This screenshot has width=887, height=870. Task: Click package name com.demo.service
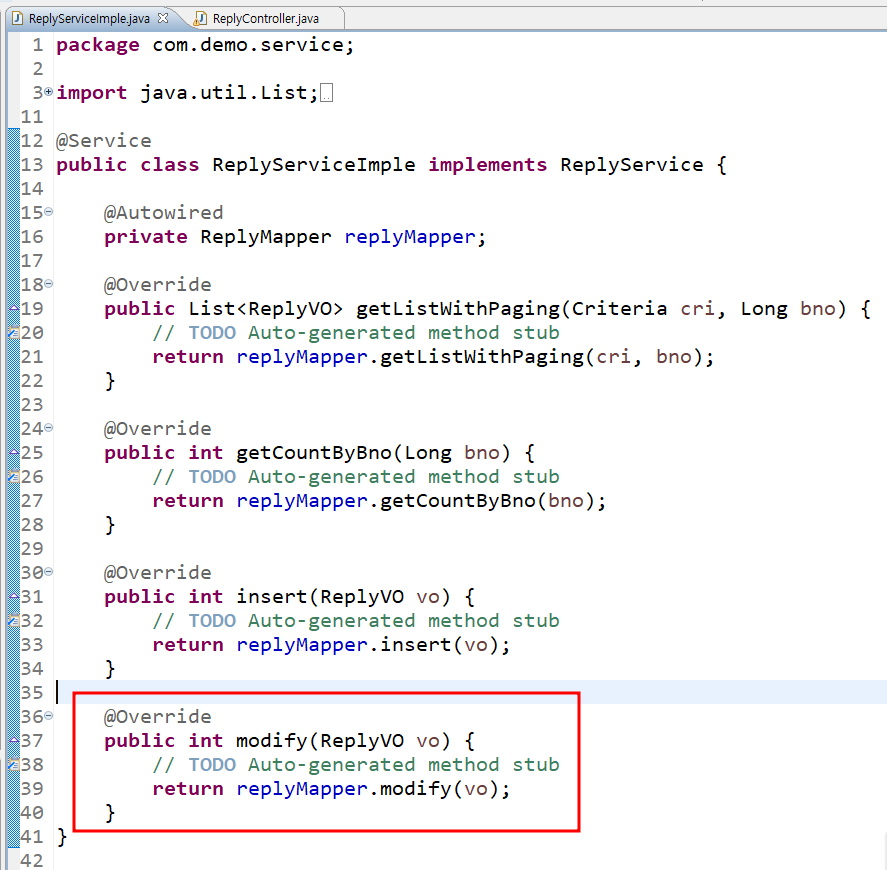pos(248,45)
